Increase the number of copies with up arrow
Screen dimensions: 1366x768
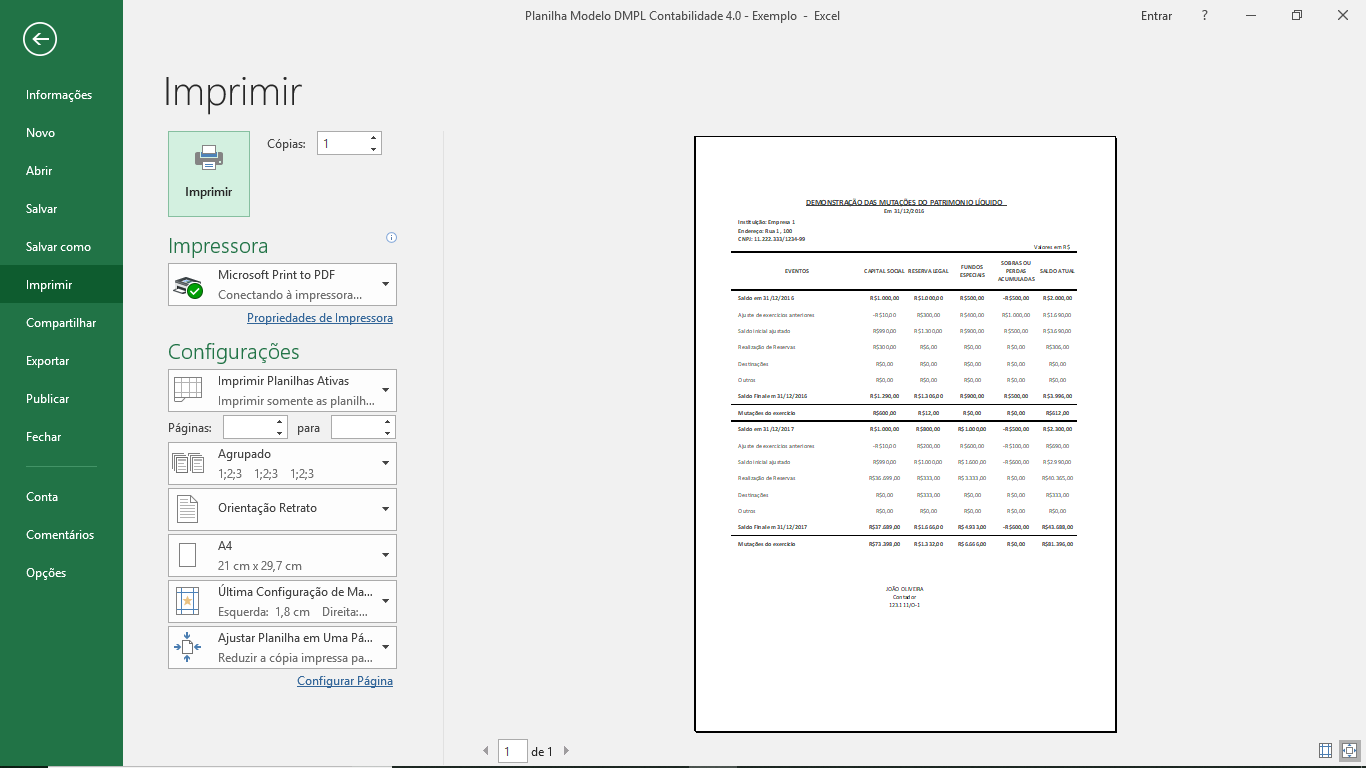373,138
